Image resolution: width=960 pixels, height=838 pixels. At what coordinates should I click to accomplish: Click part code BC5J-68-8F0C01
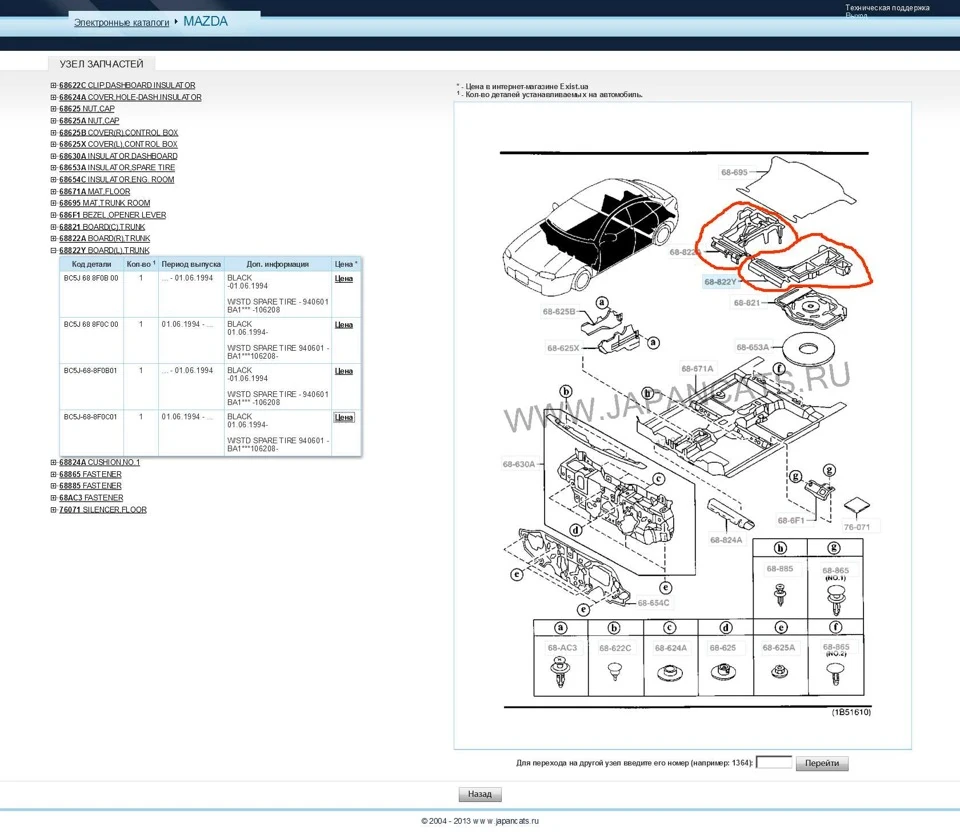click(91, 417)
